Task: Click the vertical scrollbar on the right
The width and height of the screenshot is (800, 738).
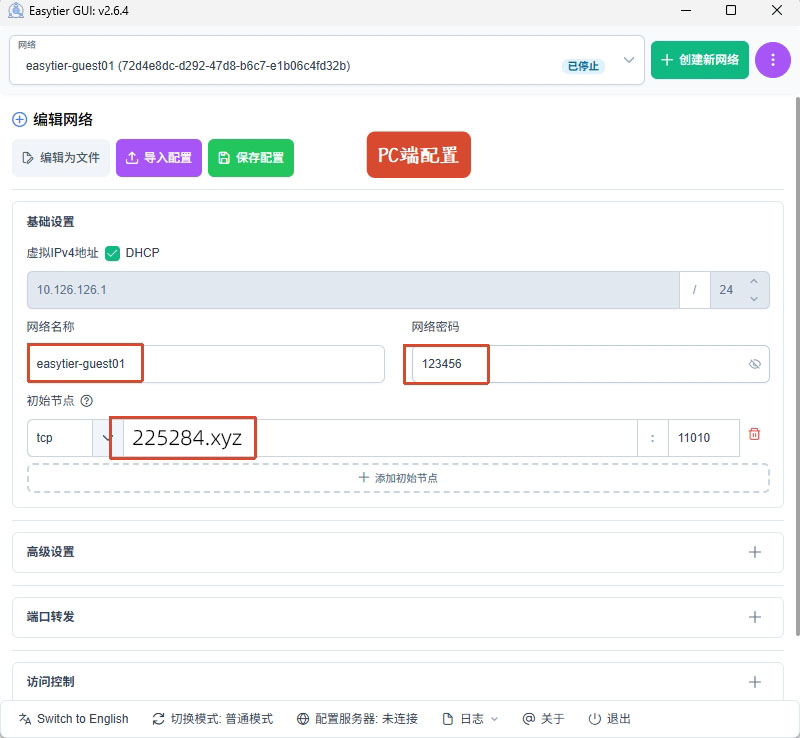Action: pos(797,366)
